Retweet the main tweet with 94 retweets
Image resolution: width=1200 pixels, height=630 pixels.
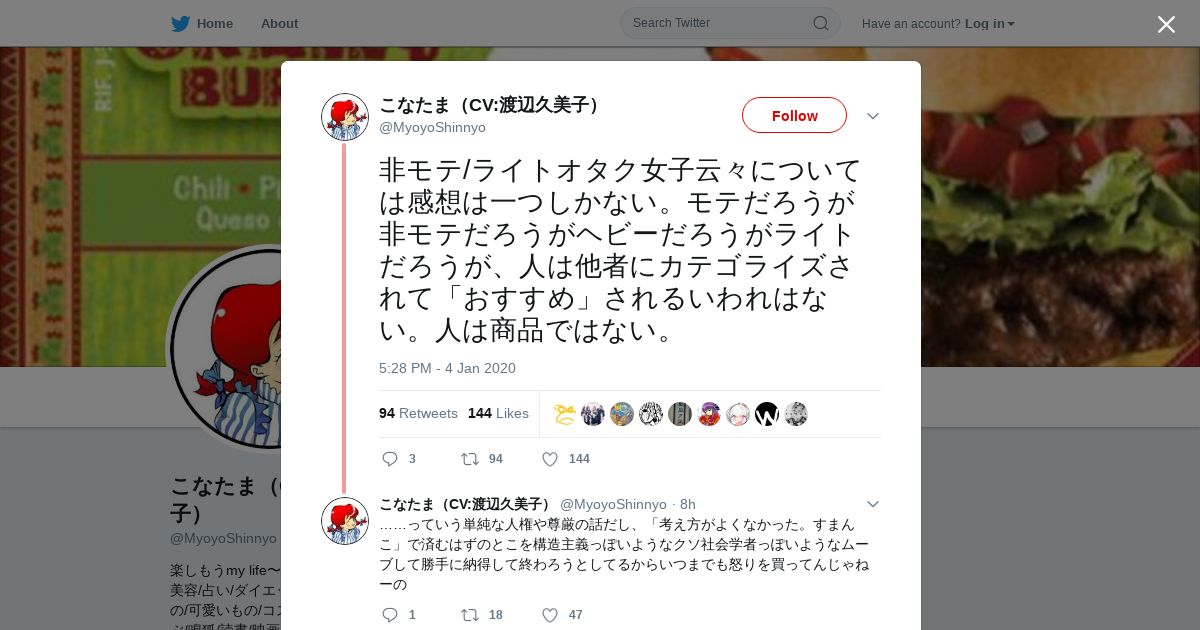pos(469,459)
